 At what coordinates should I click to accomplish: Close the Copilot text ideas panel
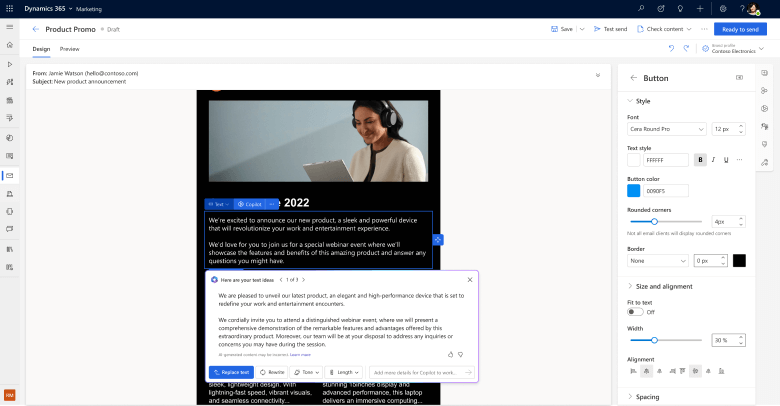coord(469,280)
